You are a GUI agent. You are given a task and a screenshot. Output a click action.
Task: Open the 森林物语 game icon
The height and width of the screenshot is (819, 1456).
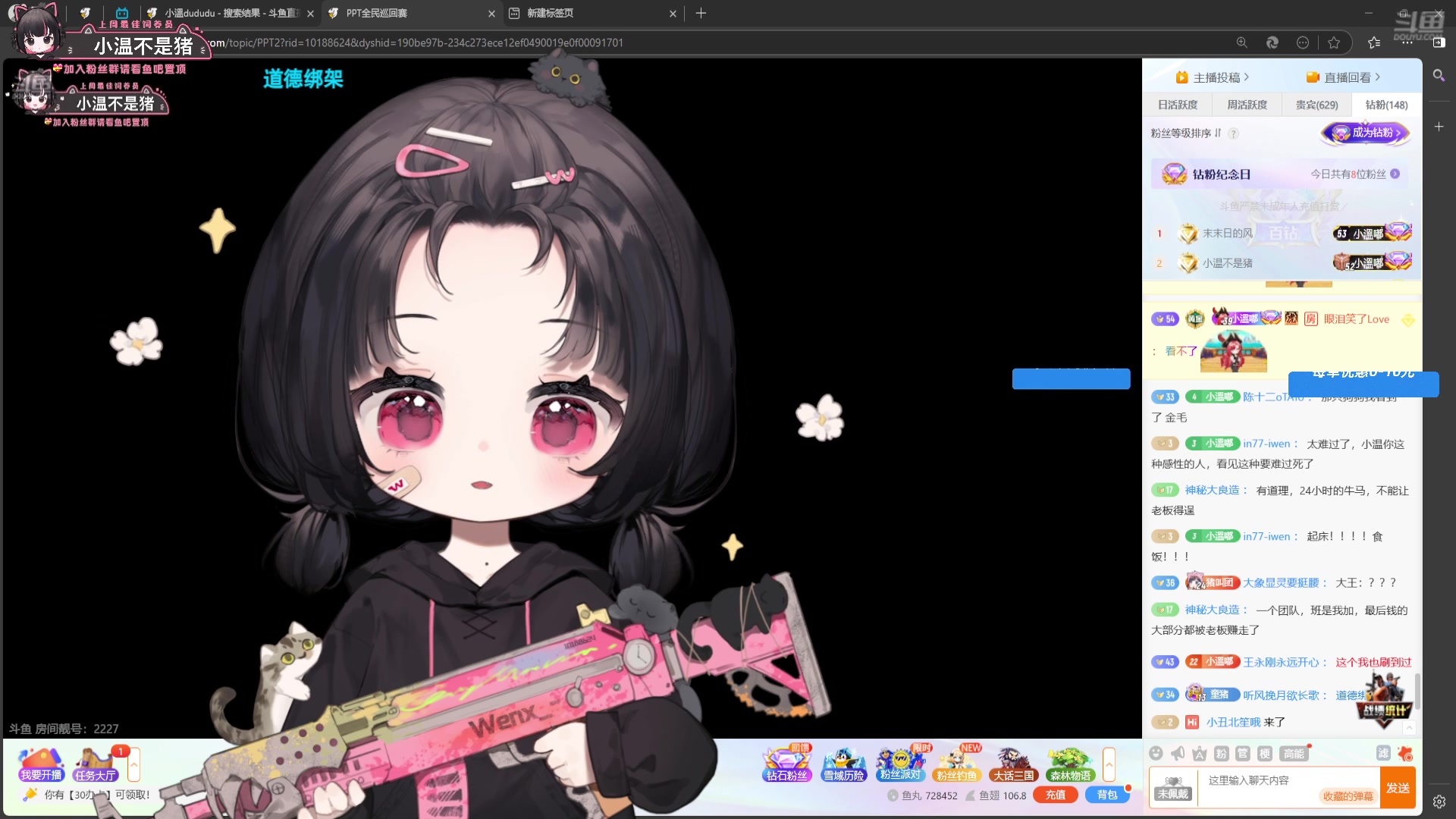(x=1070, y=764)
